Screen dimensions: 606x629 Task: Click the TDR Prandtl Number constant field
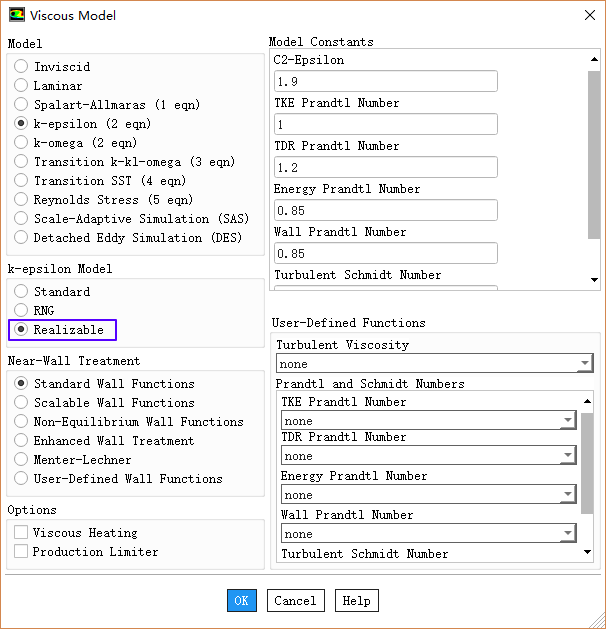pyautogui.click(x=386, y=167)
